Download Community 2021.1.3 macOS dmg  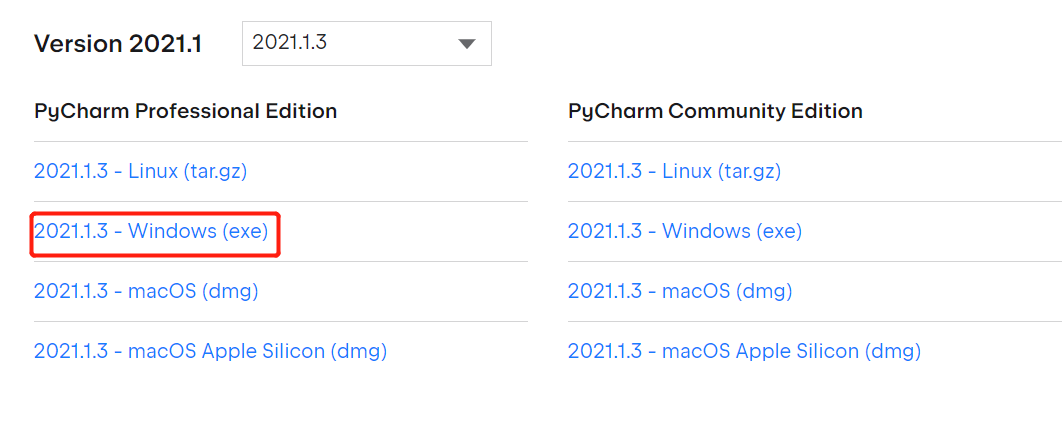(680, 291)
